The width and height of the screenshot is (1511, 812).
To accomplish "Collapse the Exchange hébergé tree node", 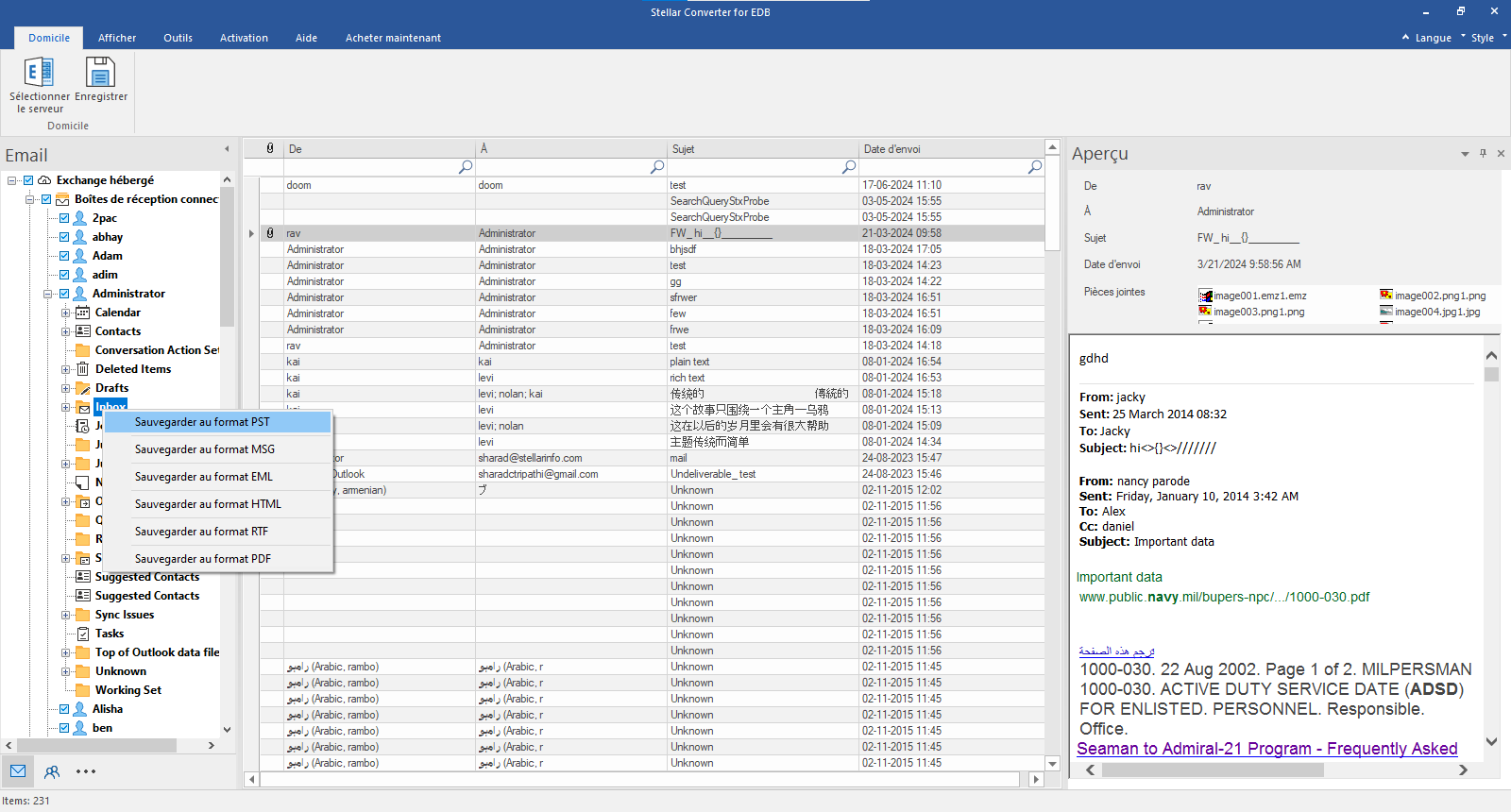I will [11, 180].
